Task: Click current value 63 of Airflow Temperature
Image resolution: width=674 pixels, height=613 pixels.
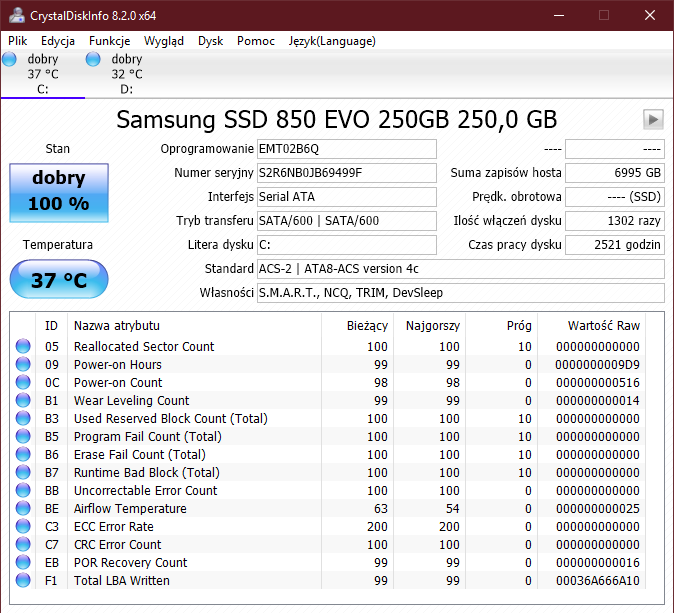Action: click(380, 509)
